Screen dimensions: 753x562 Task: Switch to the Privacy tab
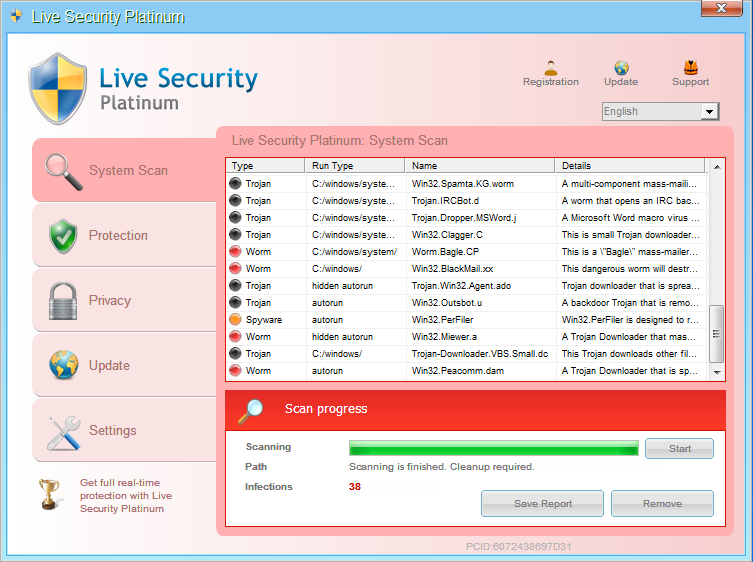click(x=124, y=300)
